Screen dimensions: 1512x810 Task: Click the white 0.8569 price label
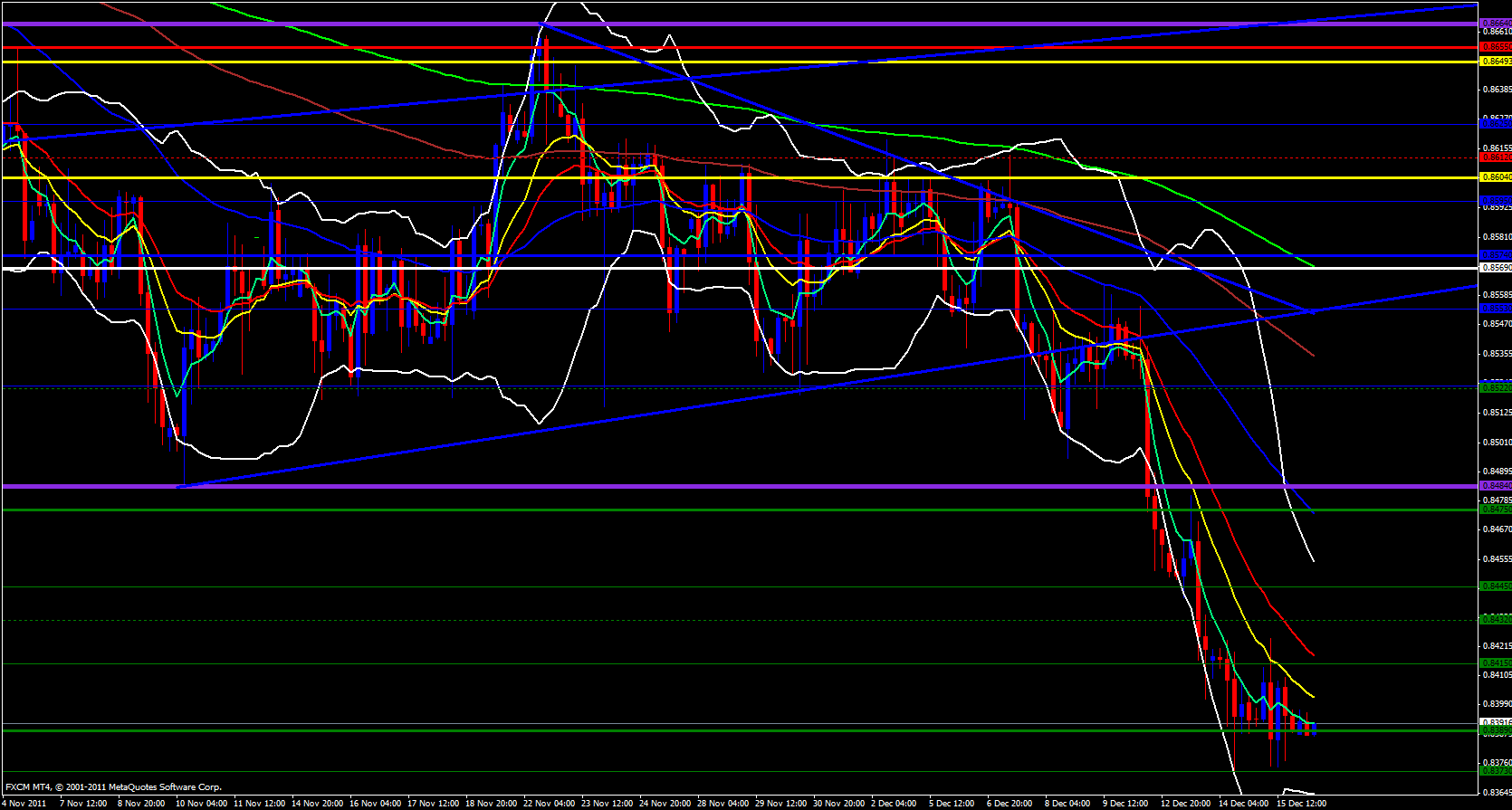(1494, 268)
